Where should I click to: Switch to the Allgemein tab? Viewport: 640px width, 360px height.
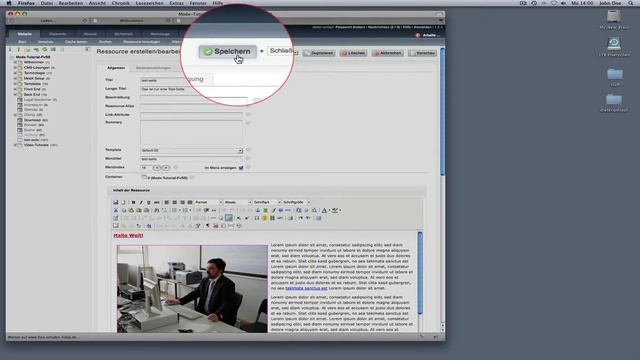tap(116, 68)
